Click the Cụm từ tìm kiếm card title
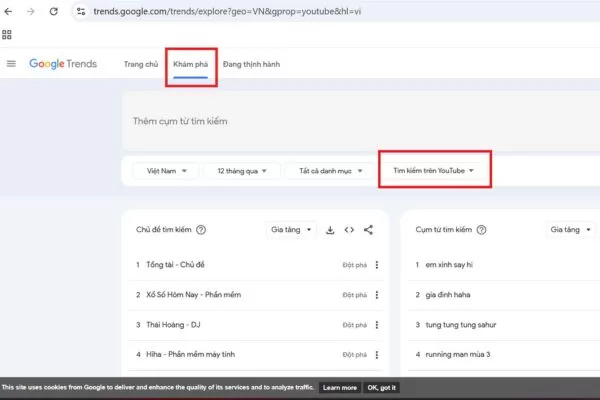Viewport: 600px width, 400px height. tap(444, 230)
